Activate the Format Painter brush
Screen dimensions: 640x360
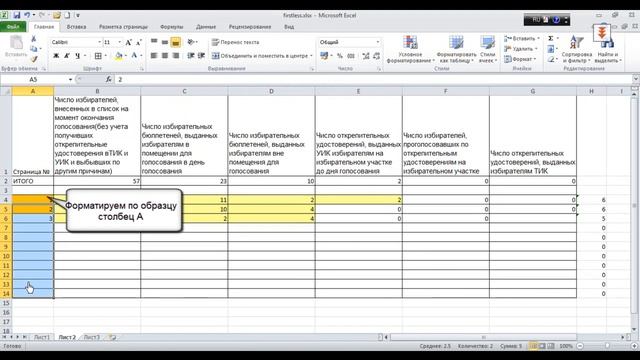pyautogui.click(x=34, y=59)
